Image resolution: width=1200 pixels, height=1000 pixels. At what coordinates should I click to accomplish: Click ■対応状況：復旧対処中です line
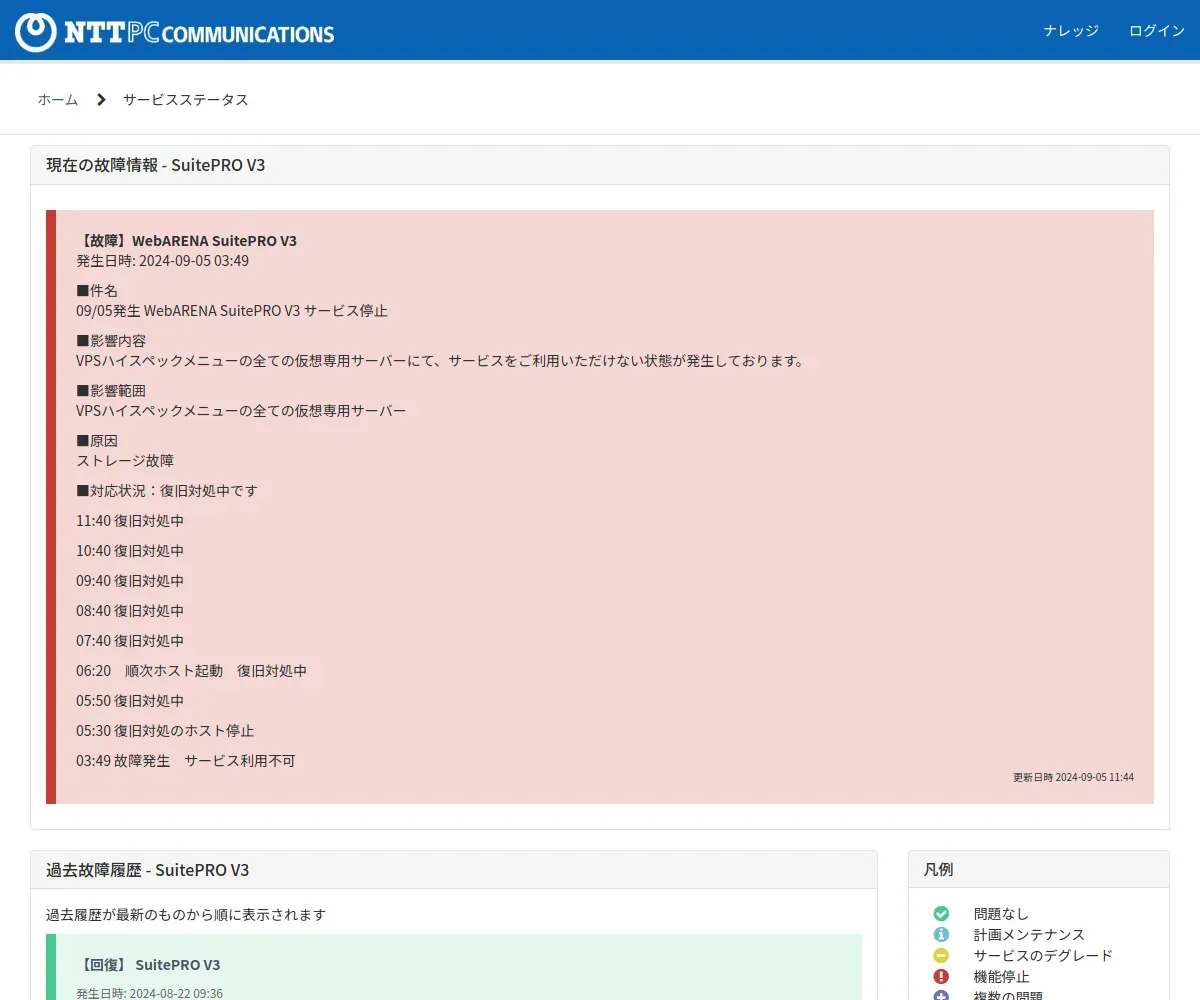coord(167,491)
